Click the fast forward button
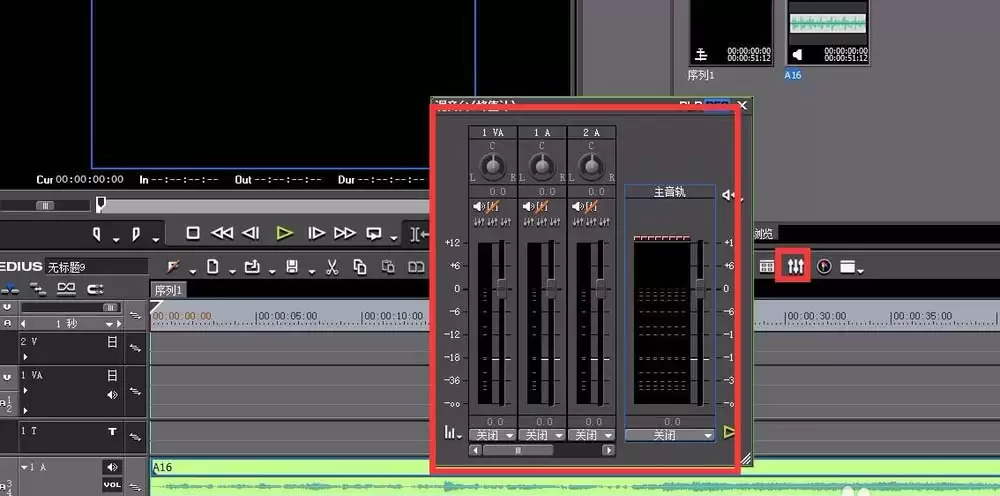The height and width of the screenshot is (496, 1000). (345, 233)
